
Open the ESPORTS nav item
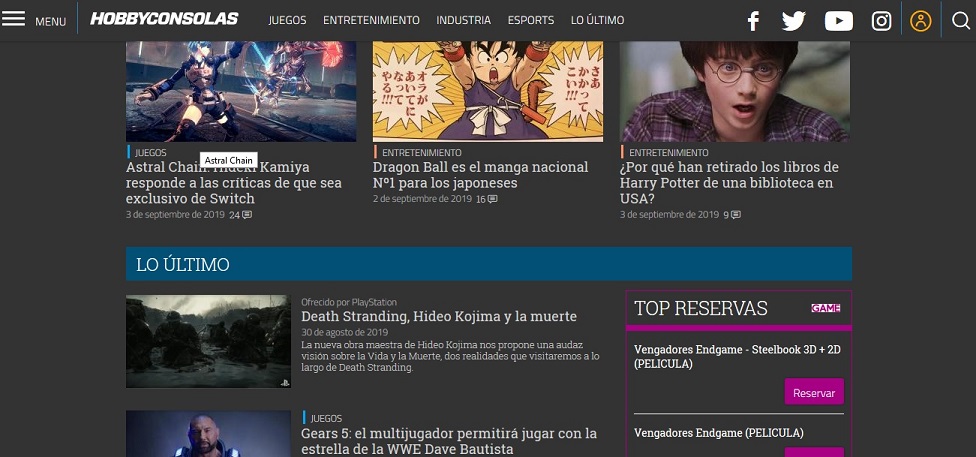pyautogui.click(x=531, y=21)
